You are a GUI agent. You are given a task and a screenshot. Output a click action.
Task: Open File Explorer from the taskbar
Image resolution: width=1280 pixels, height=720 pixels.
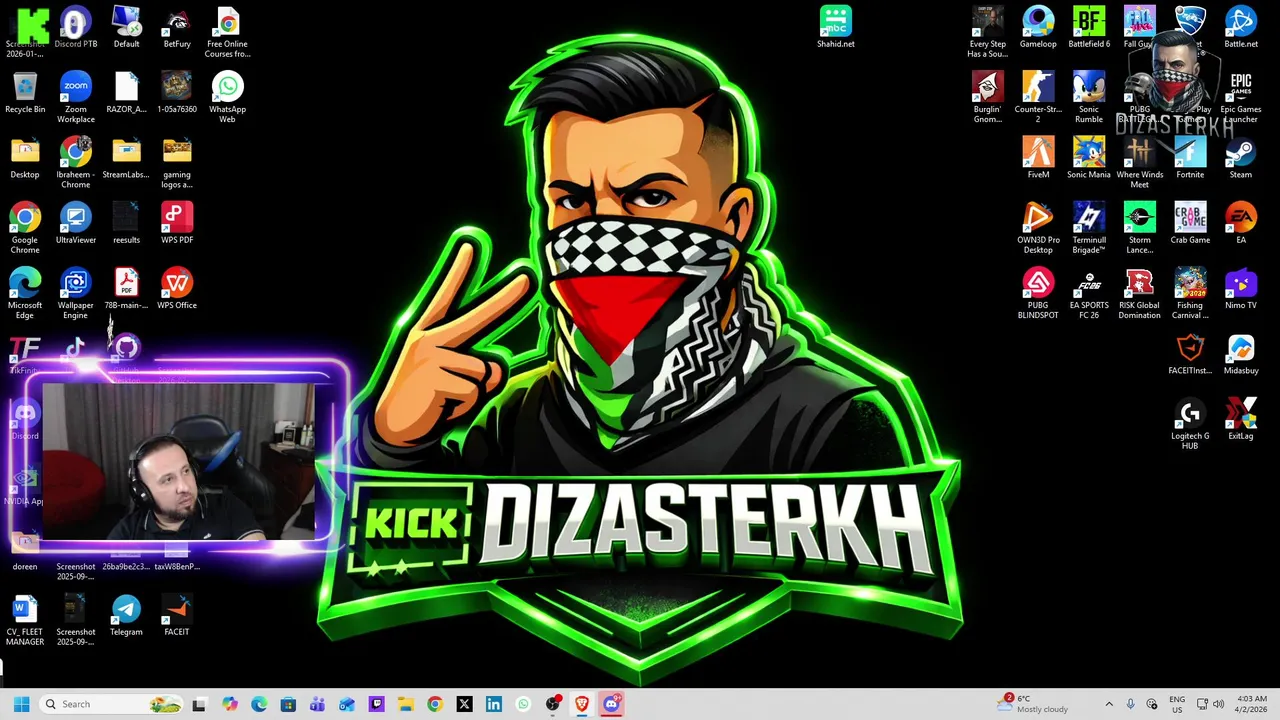click(x=405, y=704)
